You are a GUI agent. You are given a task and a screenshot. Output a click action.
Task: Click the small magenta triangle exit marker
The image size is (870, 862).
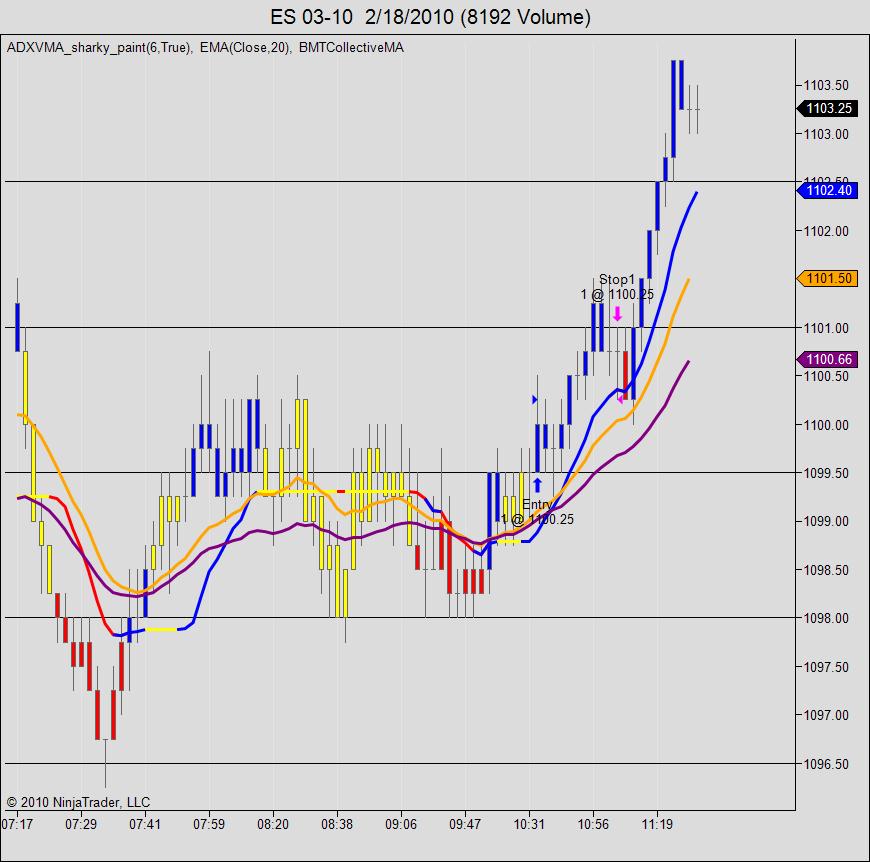[x=620, y=399]
